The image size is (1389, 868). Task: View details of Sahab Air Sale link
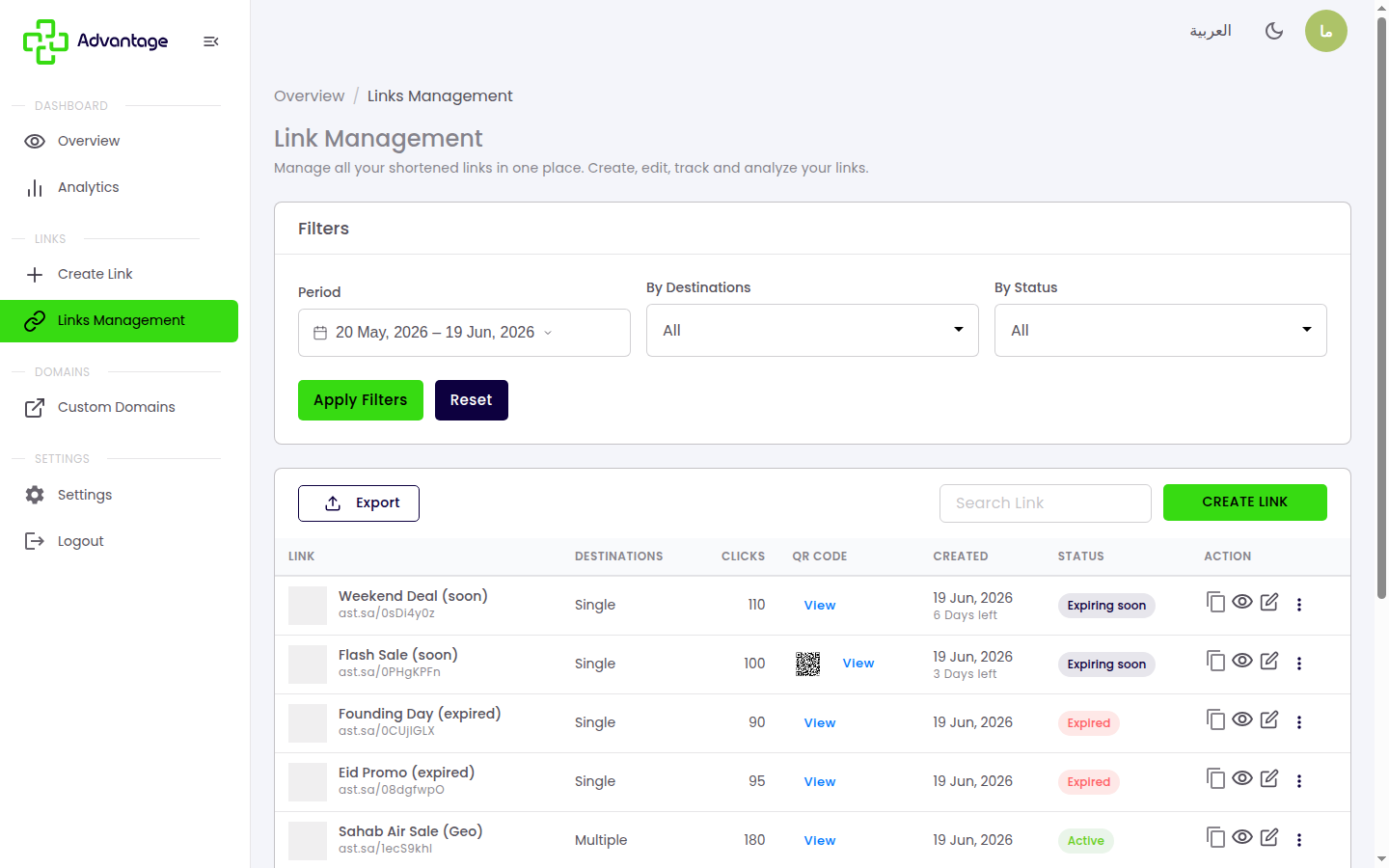[x=1242, y=837]
